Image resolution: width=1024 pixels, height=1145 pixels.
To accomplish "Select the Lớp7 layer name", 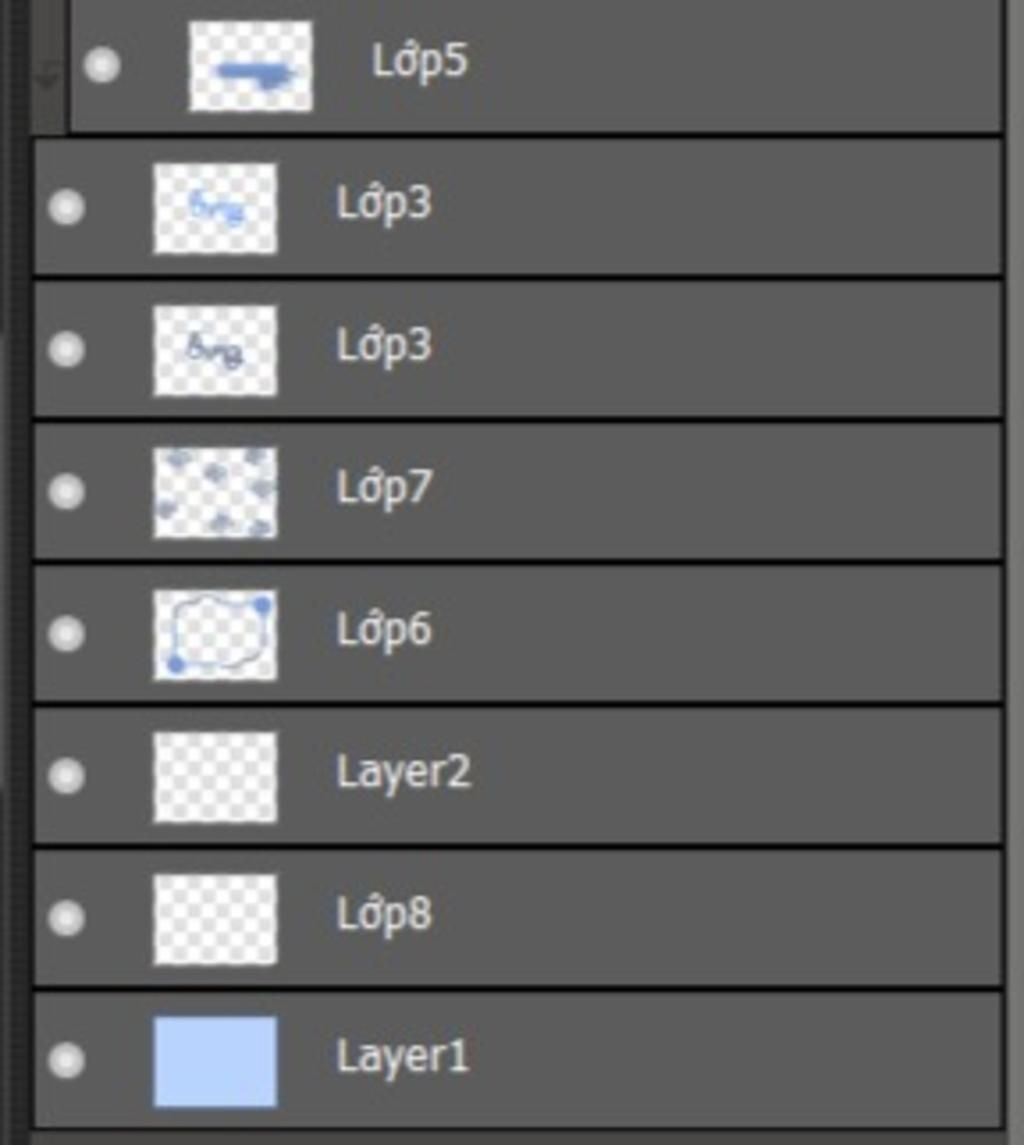I will [x=384, y=488].
